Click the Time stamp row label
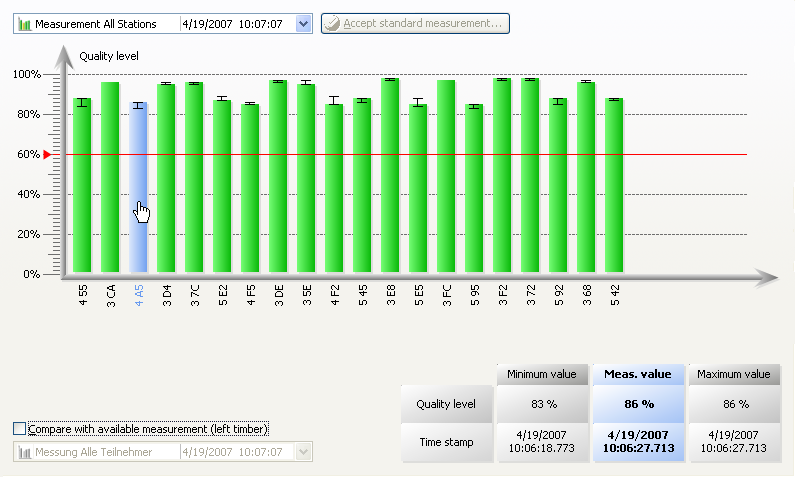The height and width of the screenshot is (477, 795). click(448, 442)
